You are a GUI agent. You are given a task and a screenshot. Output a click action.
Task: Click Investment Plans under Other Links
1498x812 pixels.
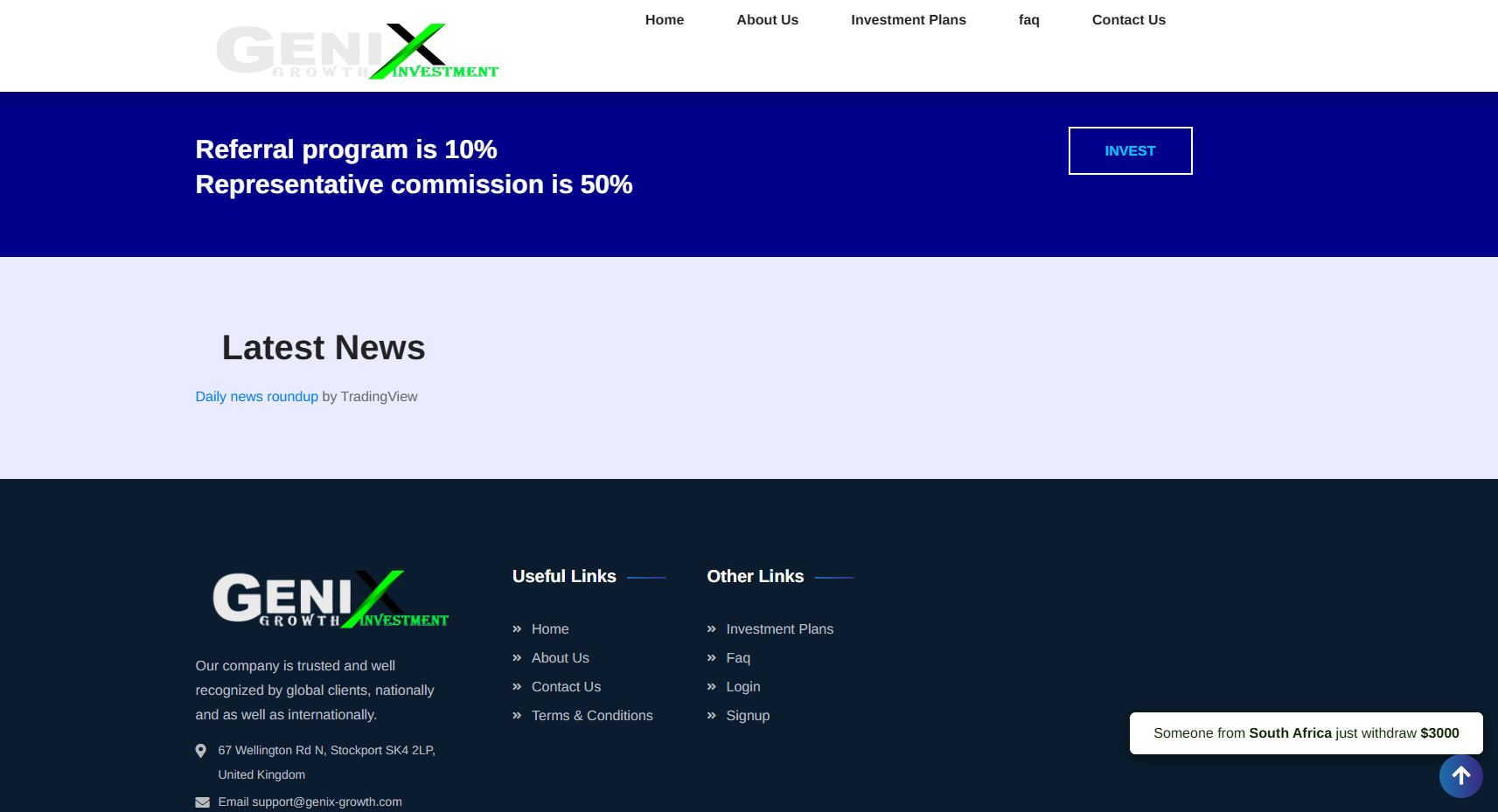click(779, 629)
